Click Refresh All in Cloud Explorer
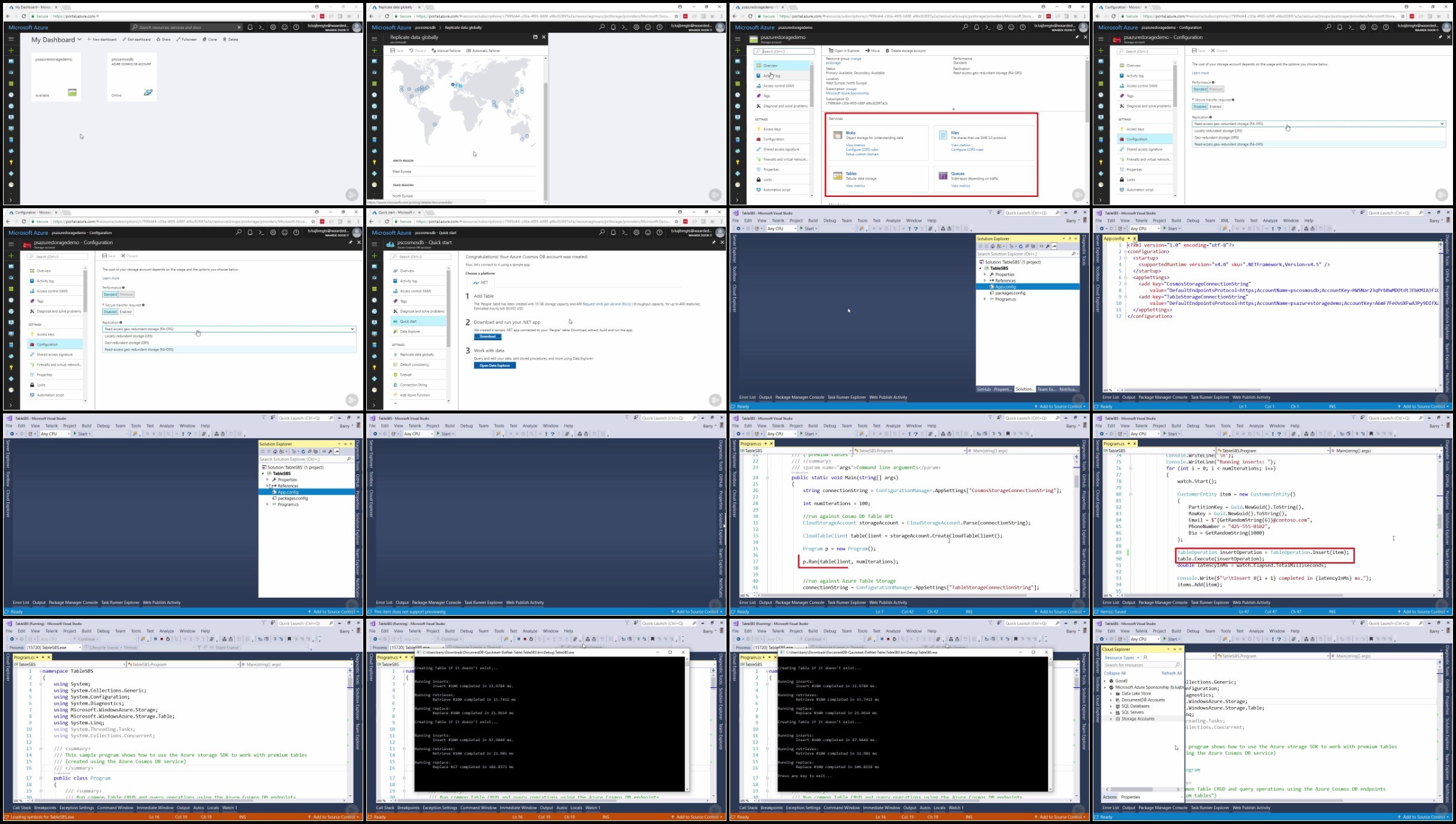 1171,673
